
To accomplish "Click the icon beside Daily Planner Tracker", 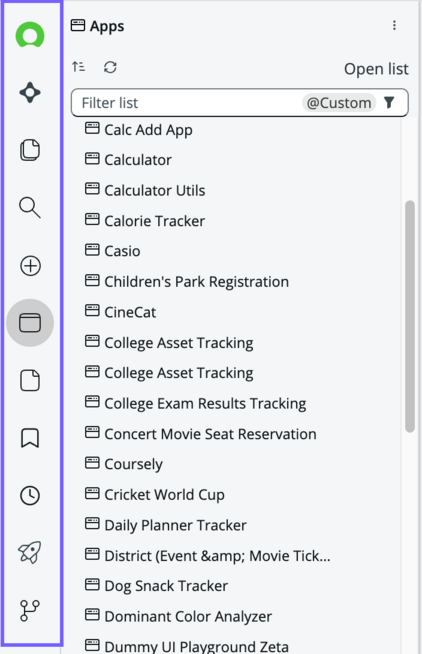I will [x=92, y=523].
